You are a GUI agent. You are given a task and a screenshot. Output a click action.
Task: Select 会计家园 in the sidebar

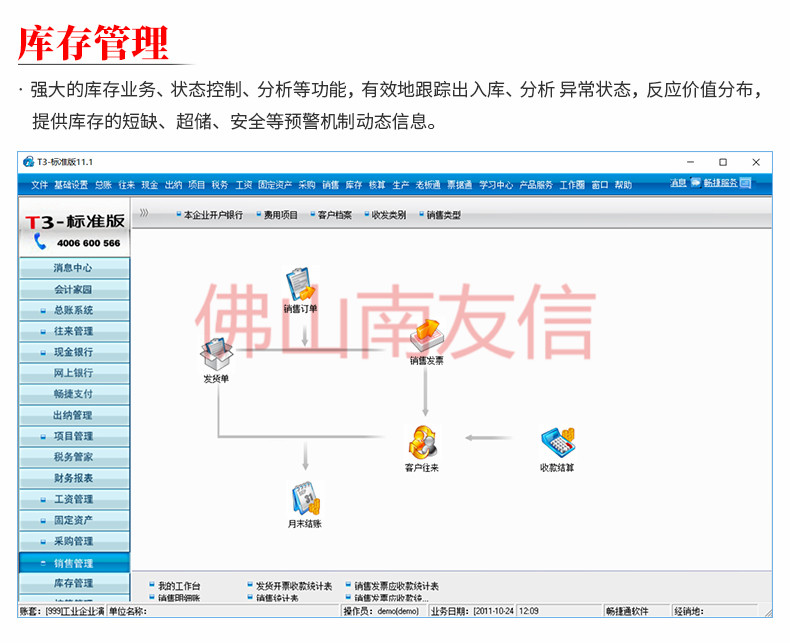74,289
